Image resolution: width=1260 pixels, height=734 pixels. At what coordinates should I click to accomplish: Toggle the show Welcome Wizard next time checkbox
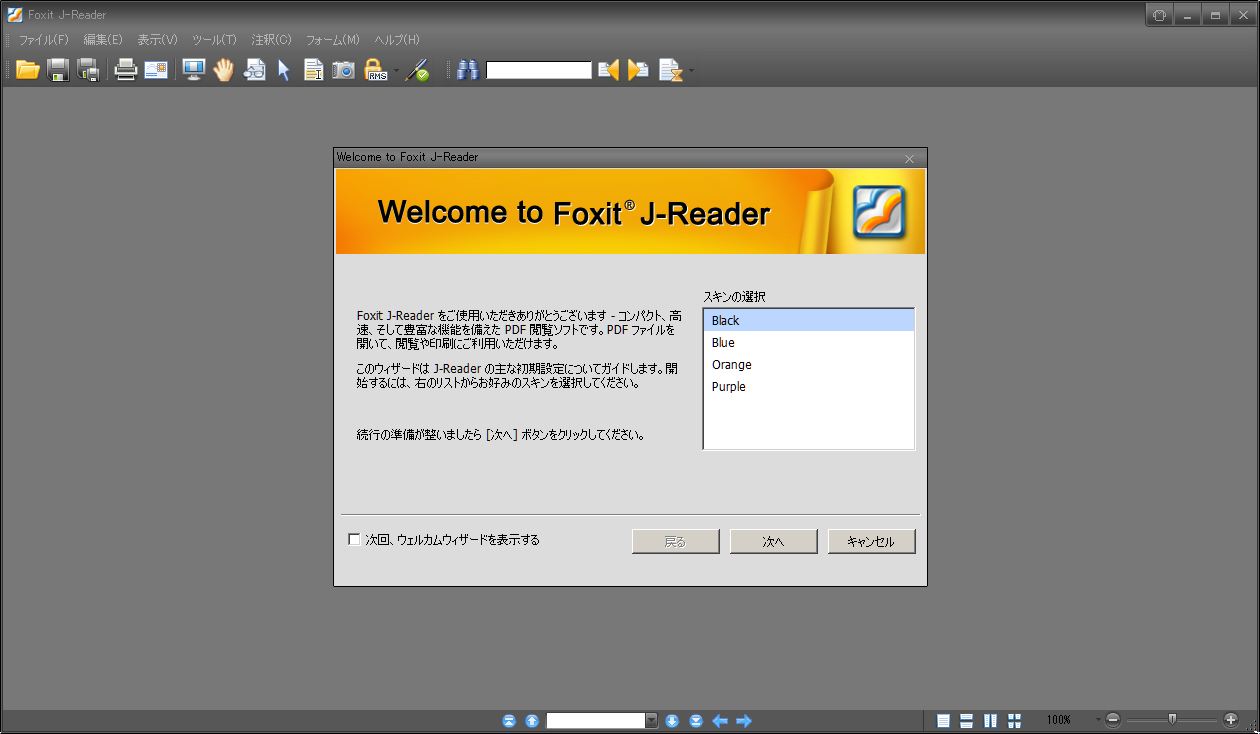click(354, 540)
